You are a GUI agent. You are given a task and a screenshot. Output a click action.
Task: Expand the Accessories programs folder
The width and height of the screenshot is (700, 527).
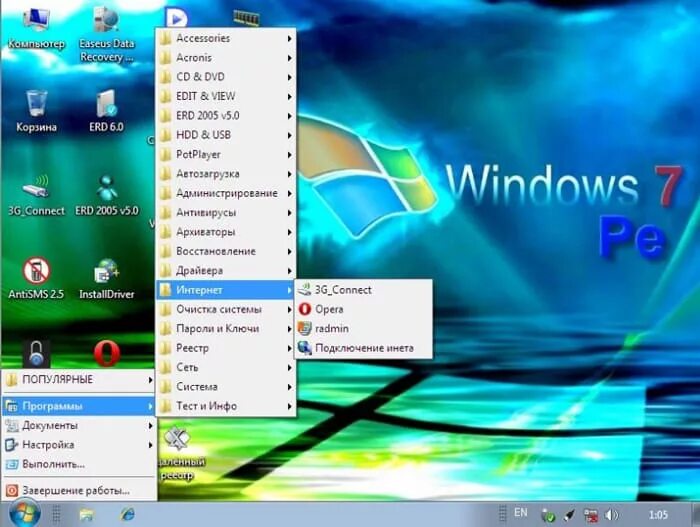226,38
